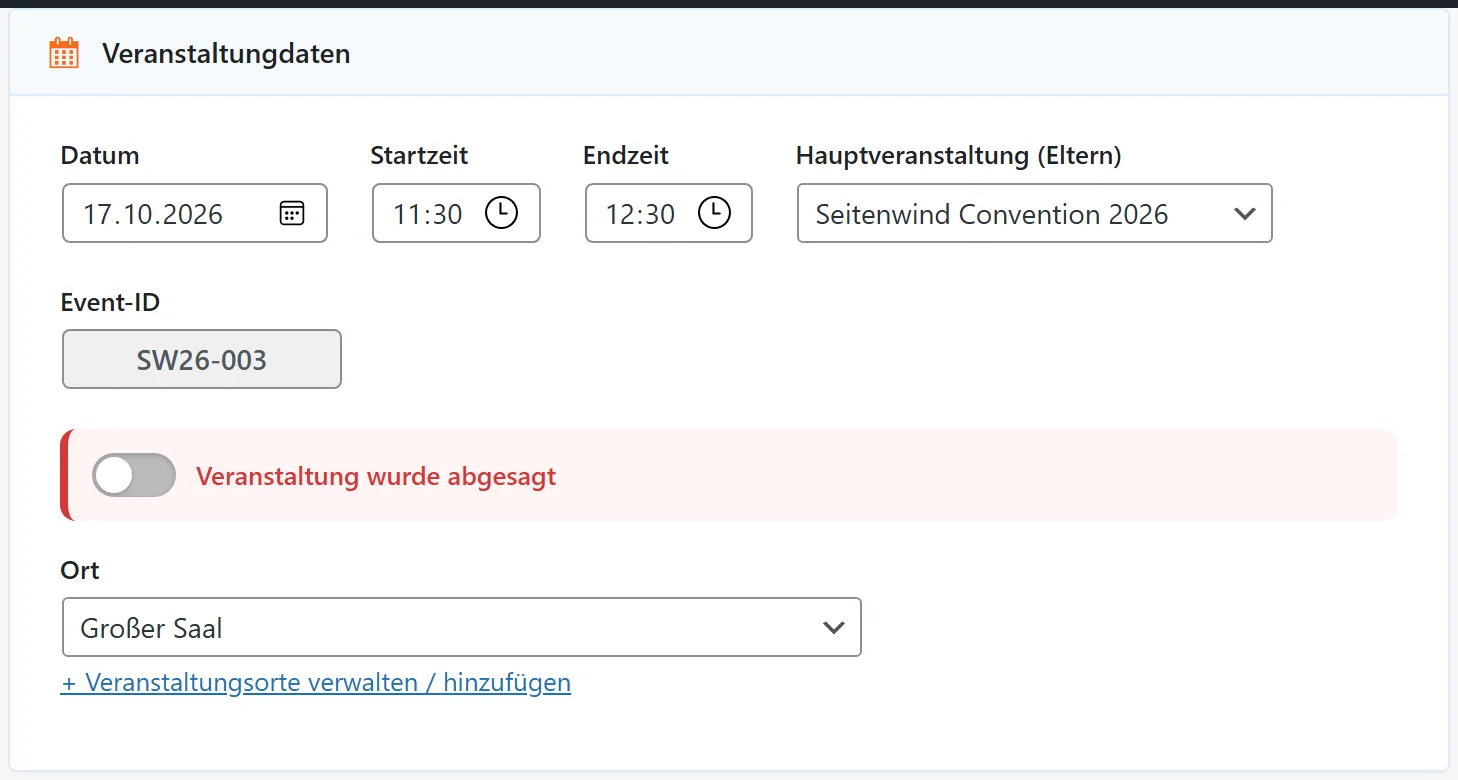Click the date value 17.10.2026
The width and height of the screenshot is (1458, 780).
(x=153, y=214)
